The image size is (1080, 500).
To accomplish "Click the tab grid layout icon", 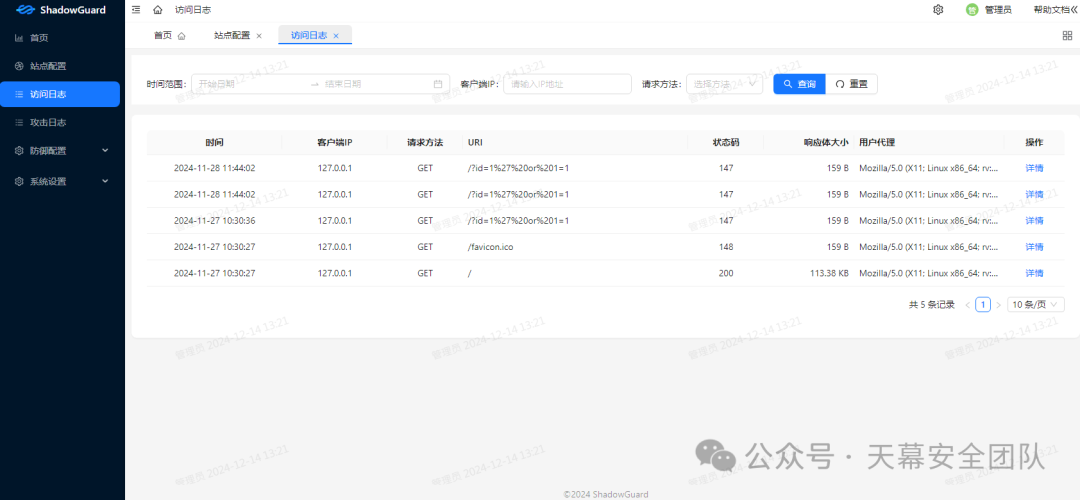I will [x=1067, y=36].
